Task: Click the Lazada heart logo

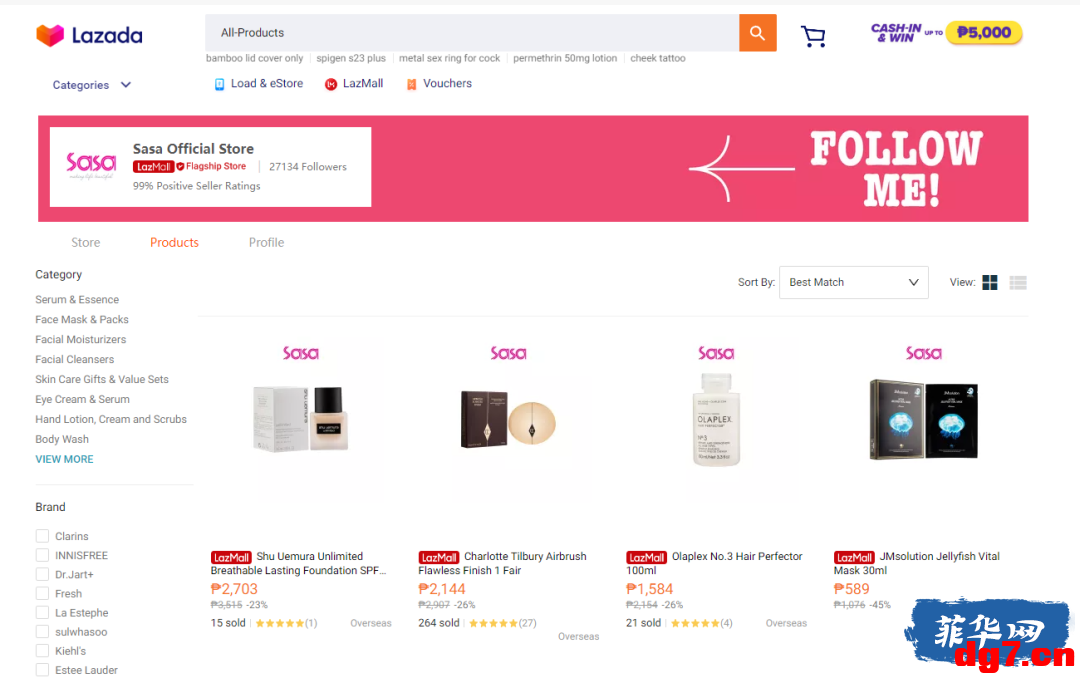Action: click(x=50, y=35)
